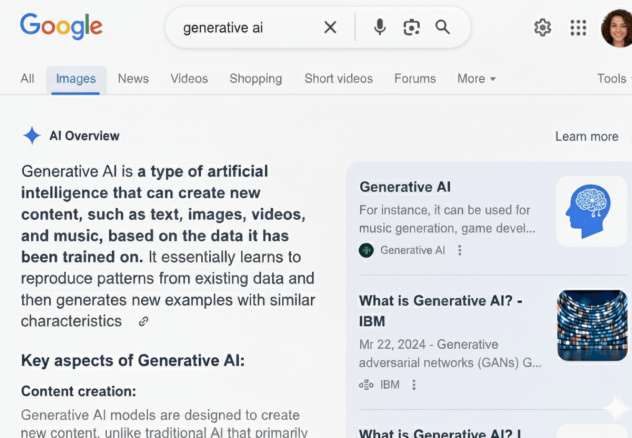The image size is (632, 438).
Task: Click the 'Content creation:' subheading
Action: point(79,391)
